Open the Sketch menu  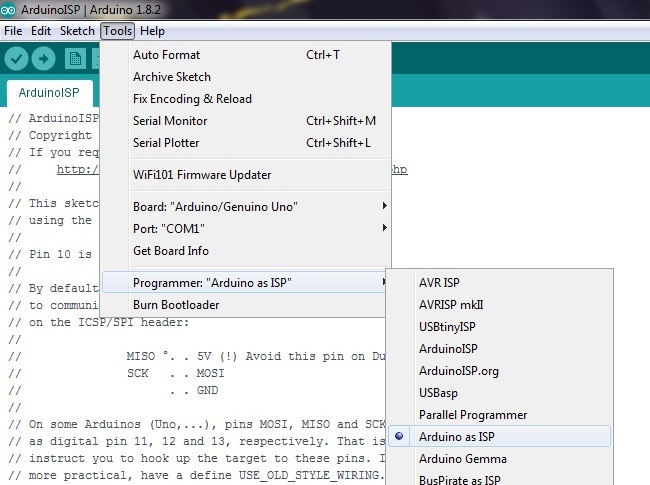pos(77,31)
